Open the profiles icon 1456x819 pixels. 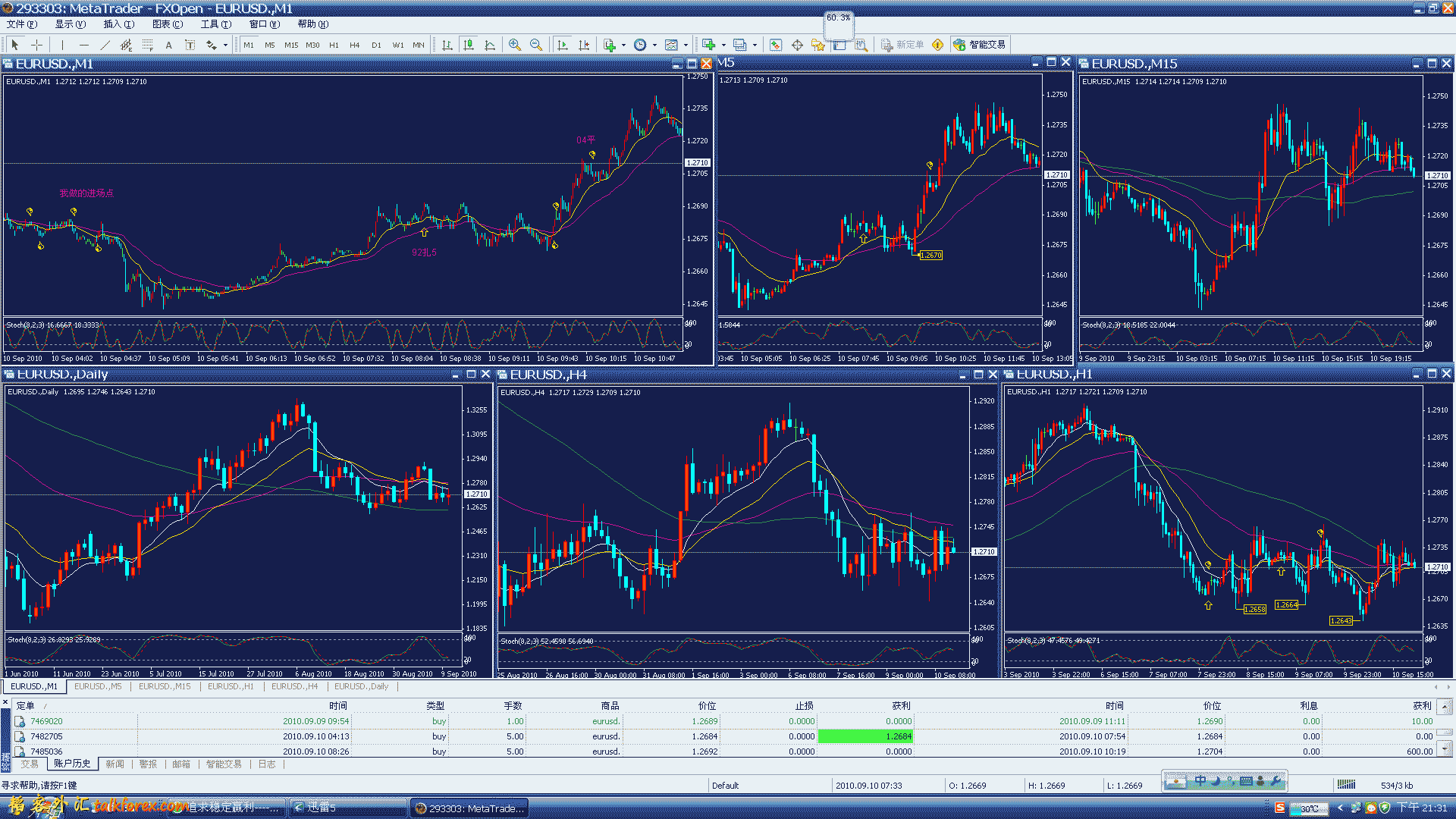740,45
